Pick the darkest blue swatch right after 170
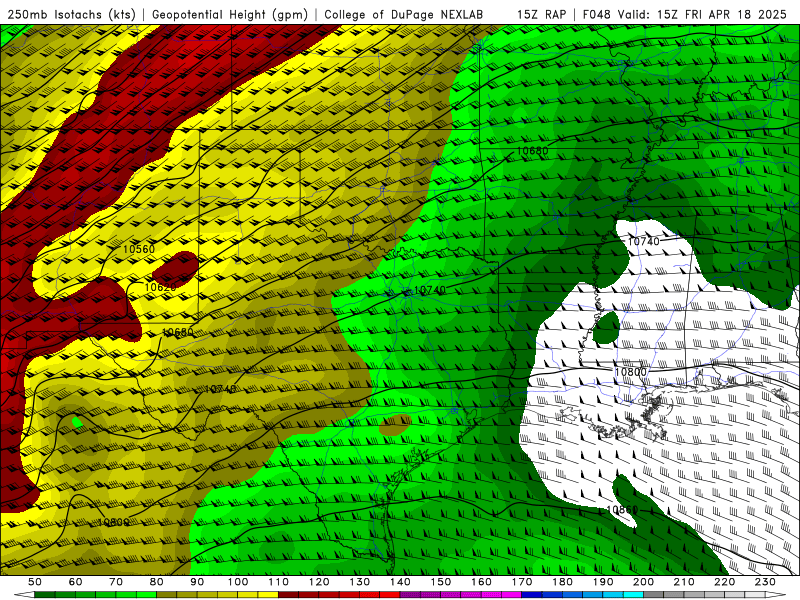800x600 pixels. coord(532,595)
